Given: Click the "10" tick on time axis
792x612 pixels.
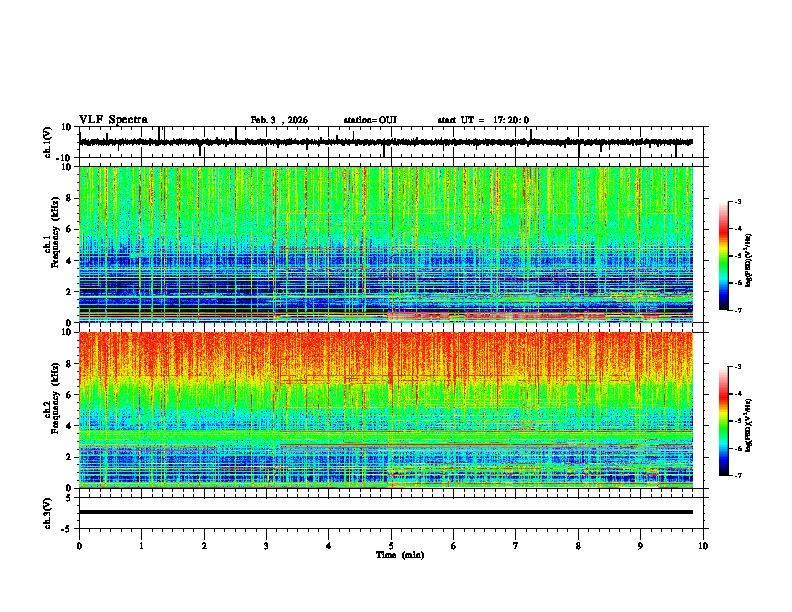Looking at the screenshot, I should [703, 546].
